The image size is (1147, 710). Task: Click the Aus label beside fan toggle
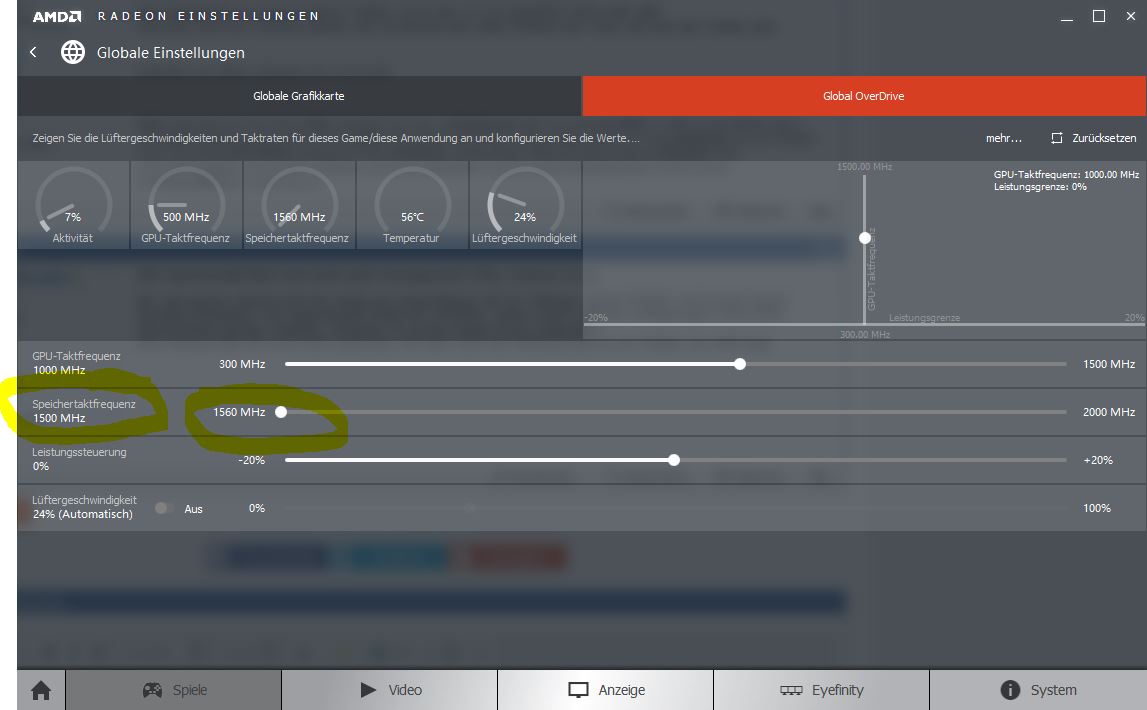tap(193, 509)
